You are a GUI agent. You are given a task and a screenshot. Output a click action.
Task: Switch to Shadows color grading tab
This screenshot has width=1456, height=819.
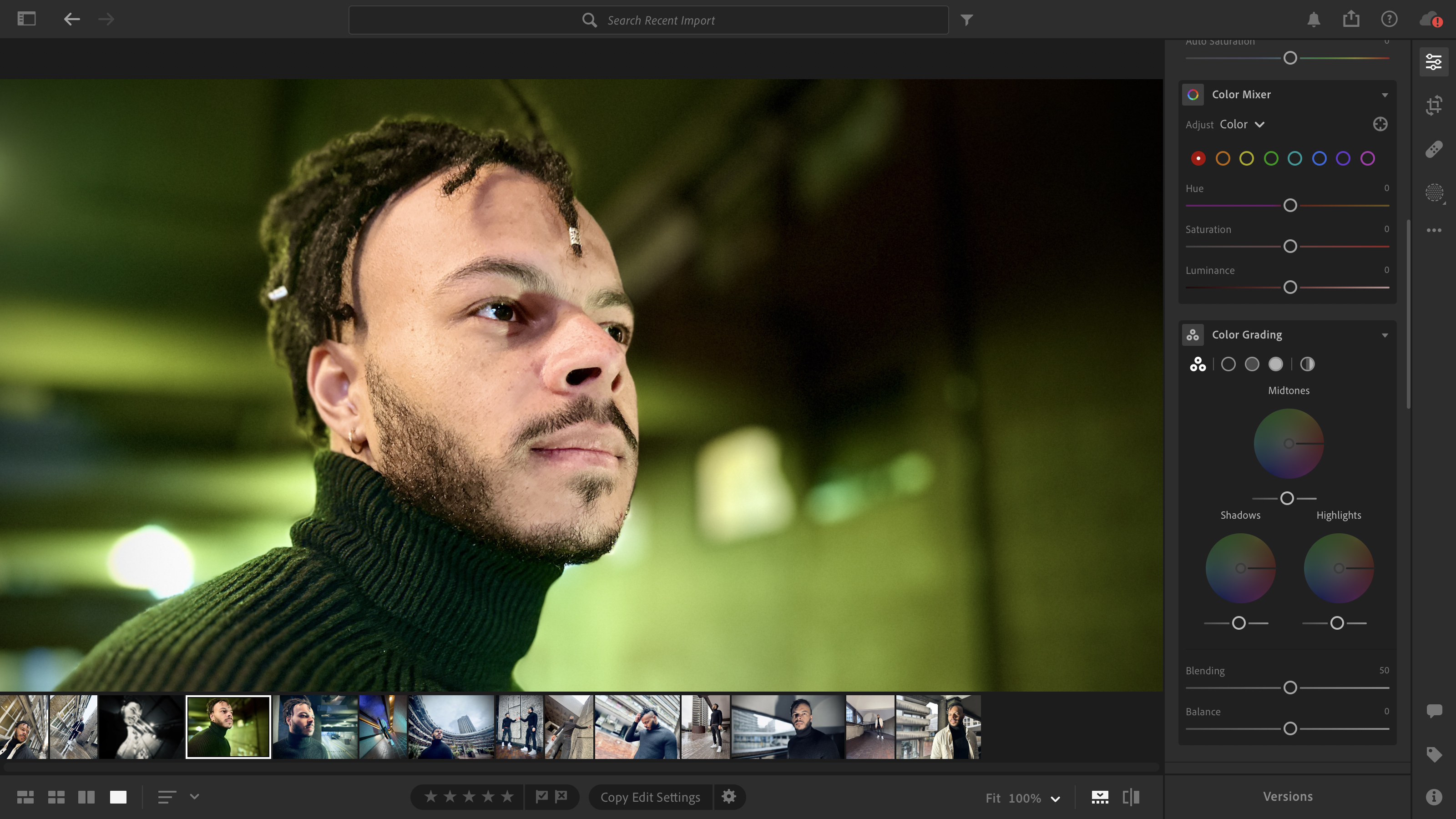[1228, 364]
